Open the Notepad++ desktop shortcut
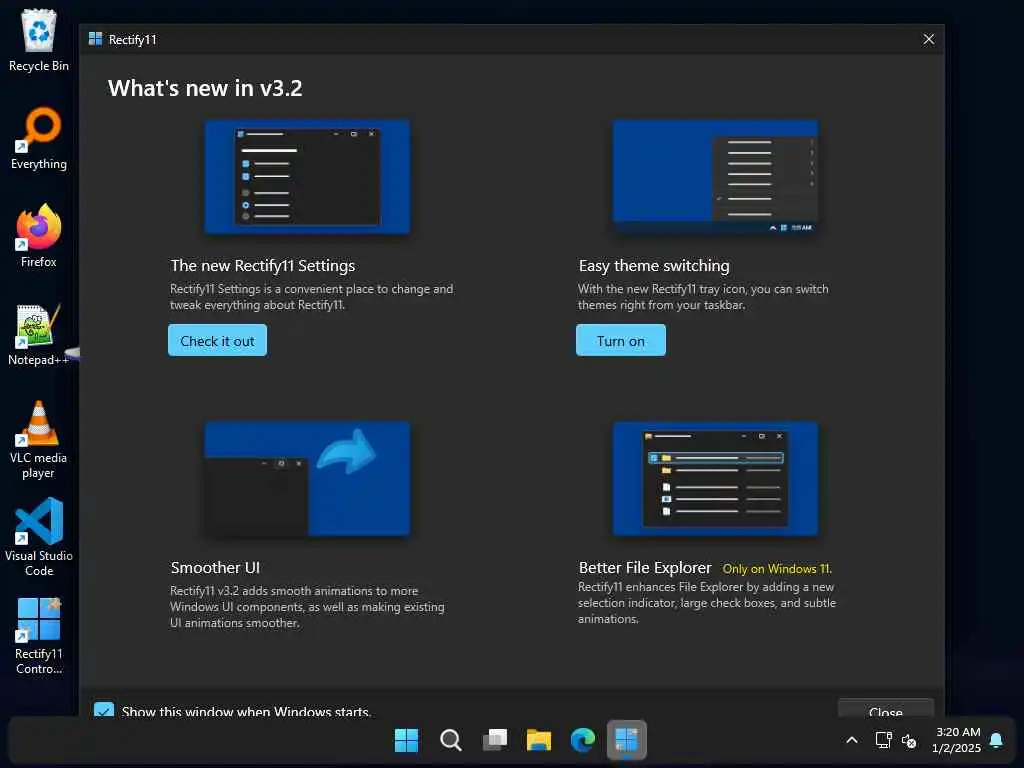This screenshot has height=768, width=1024. 39,334
